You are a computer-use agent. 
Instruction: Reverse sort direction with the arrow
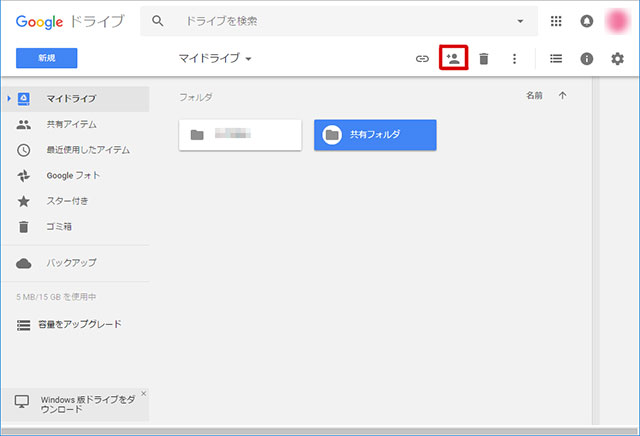tap(562, 96)
